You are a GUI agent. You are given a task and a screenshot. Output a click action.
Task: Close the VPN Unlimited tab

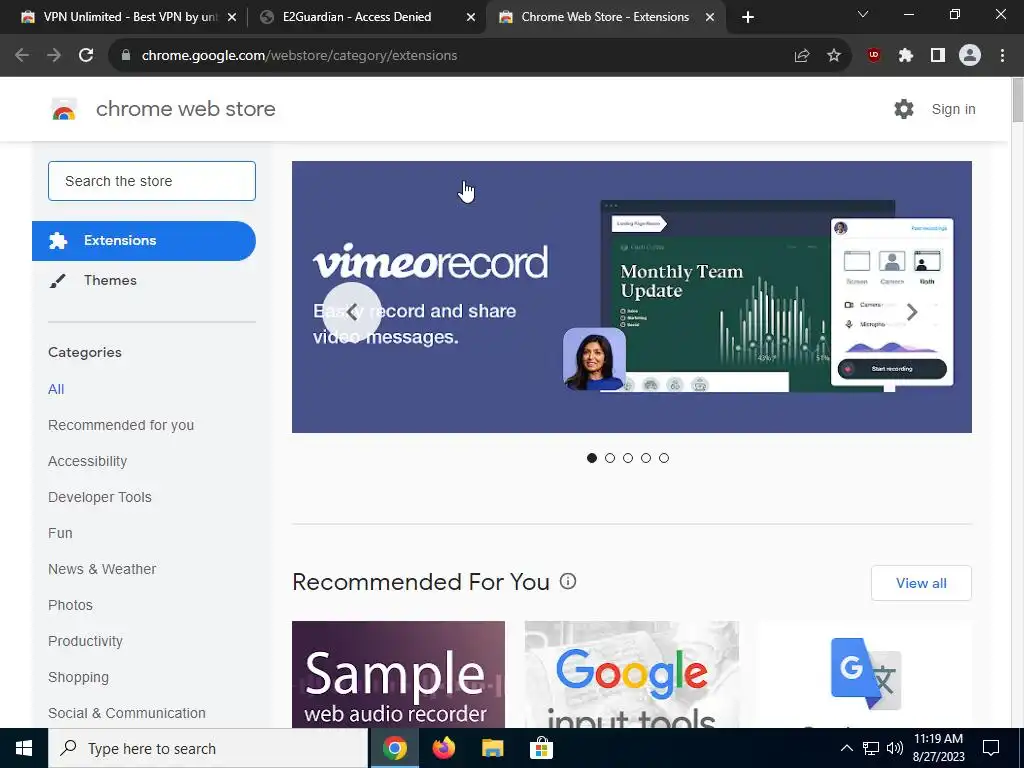pos(232,17)
